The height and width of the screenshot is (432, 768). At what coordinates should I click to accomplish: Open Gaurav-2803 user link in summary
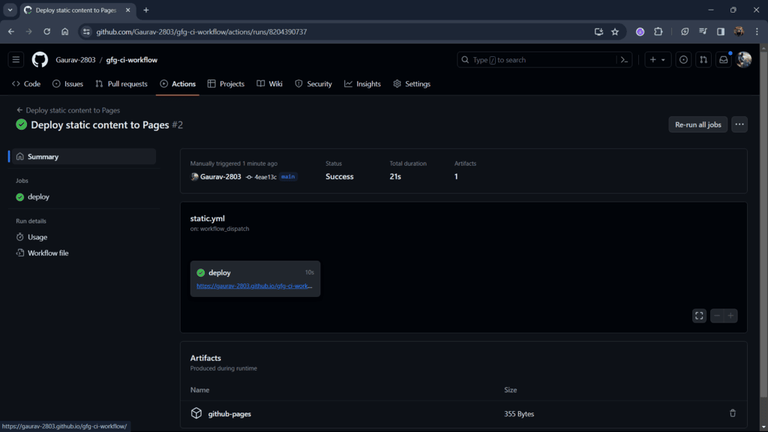coord(220,177)
